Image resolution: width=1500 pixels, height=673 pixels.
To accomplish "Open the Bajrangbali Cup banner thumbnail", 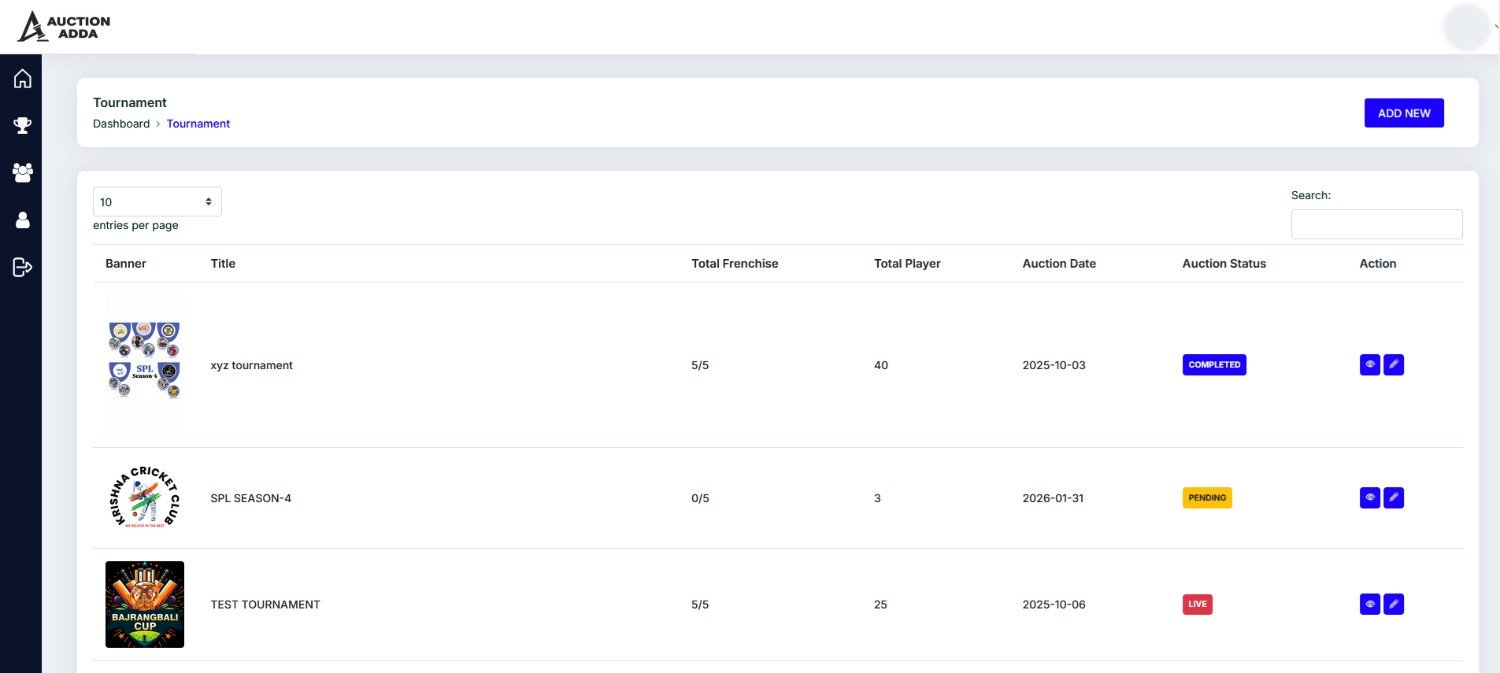I will tap(145, 604).
